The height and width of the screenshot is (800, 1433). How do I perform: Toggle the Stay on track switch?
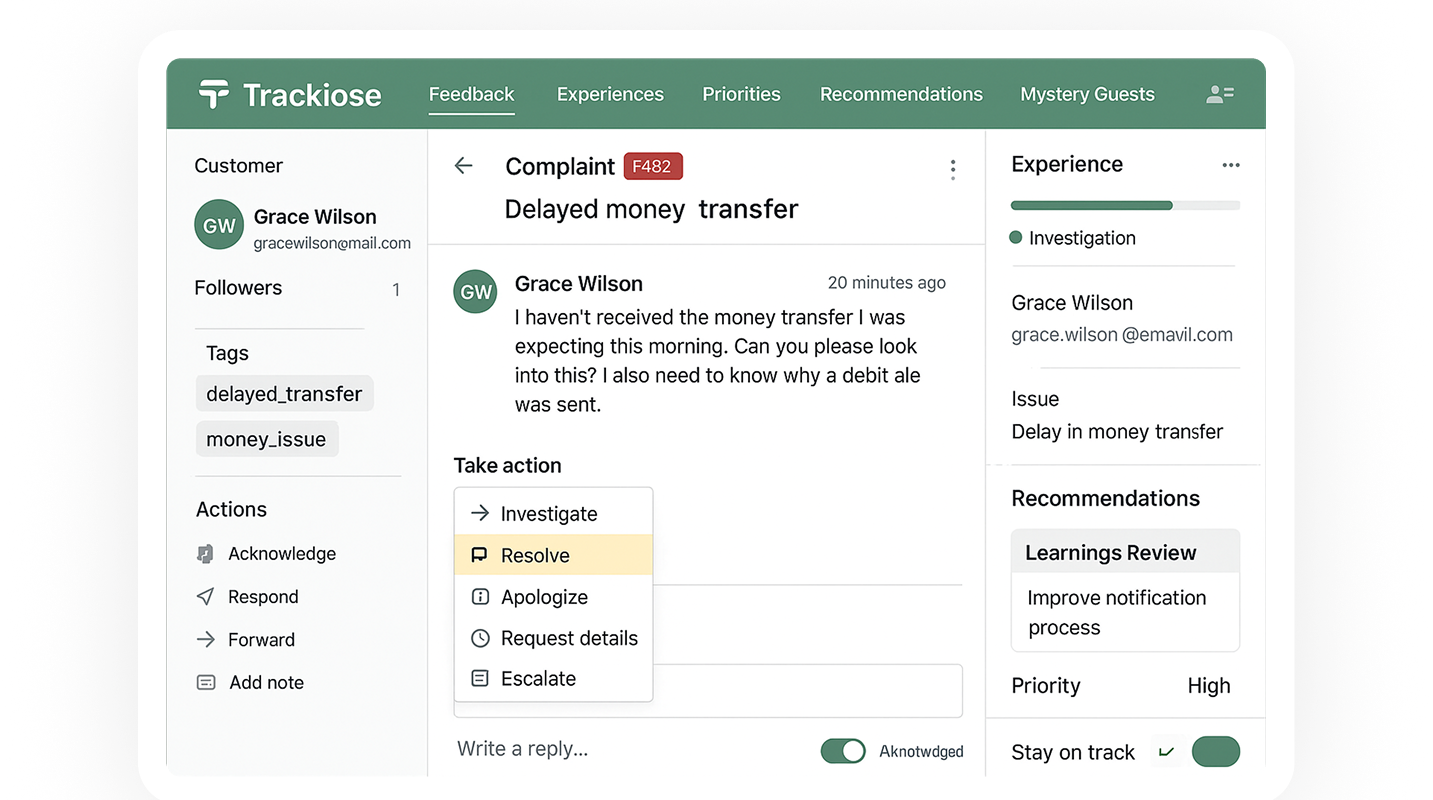point(1216,751)
